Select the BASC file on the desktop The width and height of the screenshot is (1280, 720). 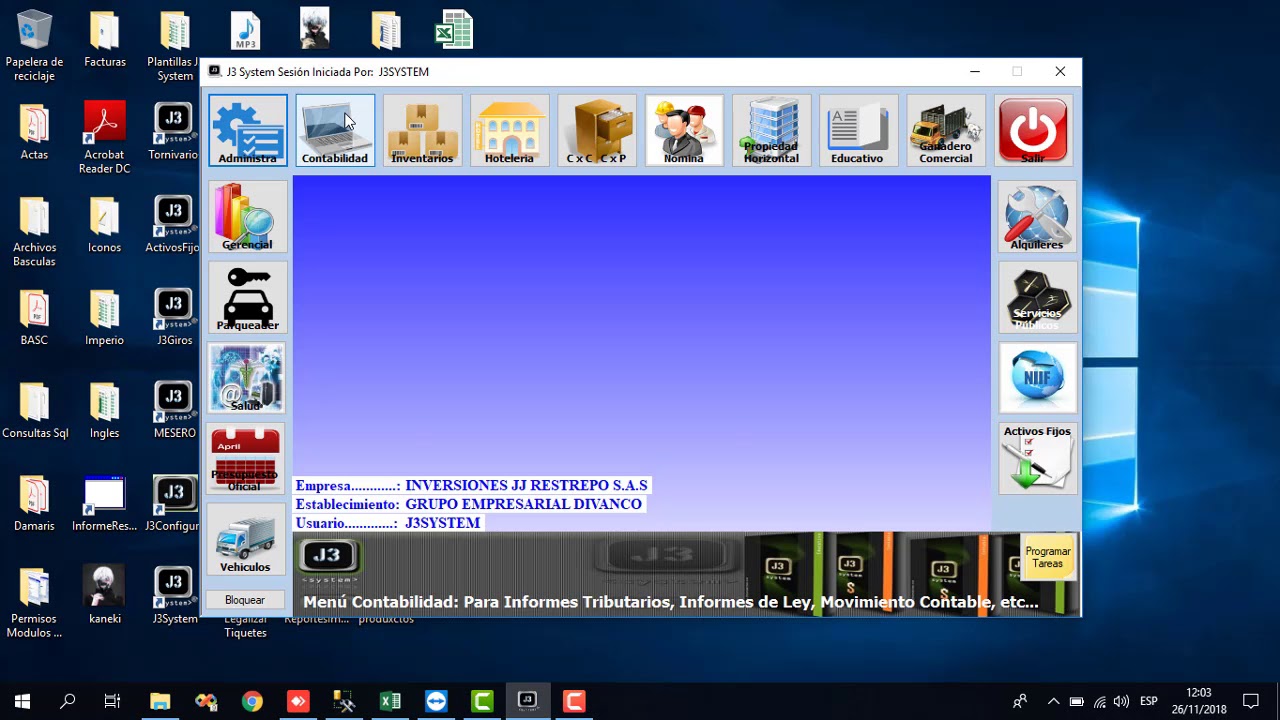34,319
